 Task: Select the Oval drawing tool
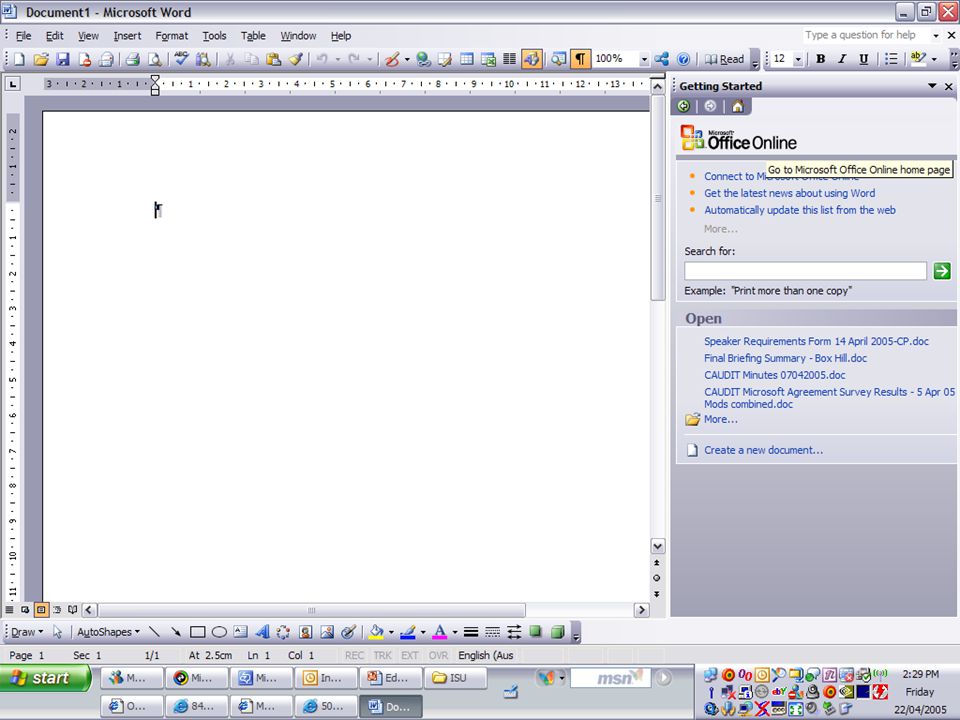(219, 632)
